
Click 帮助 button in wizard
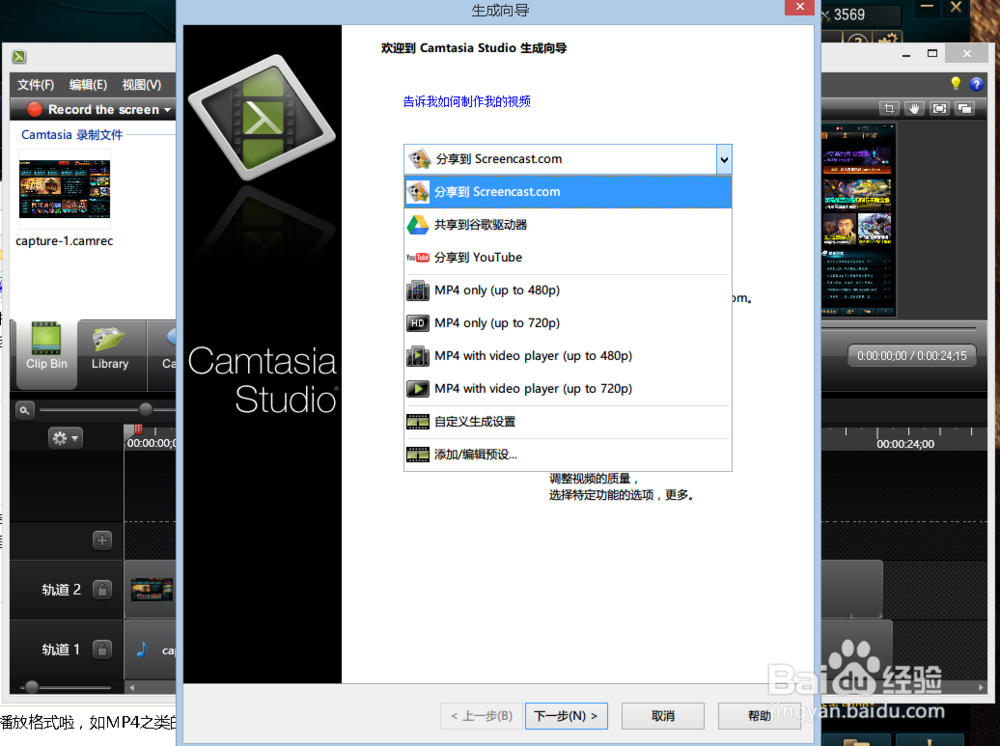point(759,716)
